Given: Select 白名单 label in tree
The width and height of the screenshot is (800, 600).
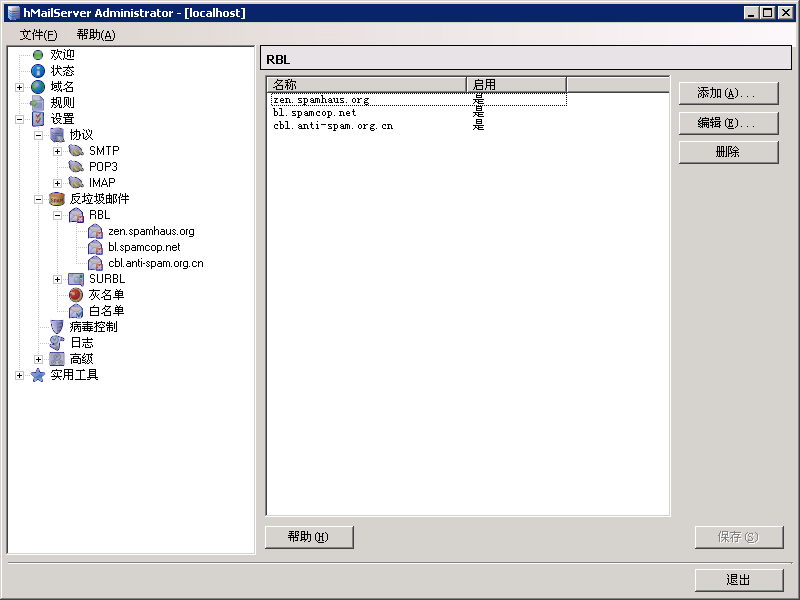Looking at the screenshot, I should pos(106,311).
